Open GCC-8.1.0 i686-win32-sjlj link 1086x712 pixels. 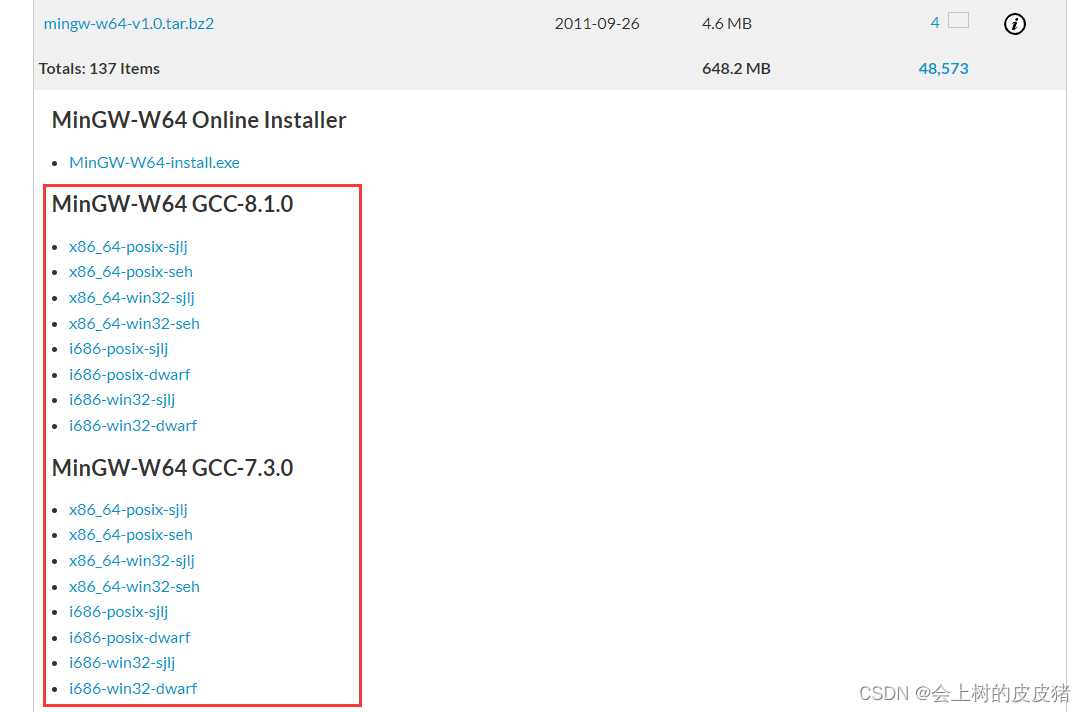coord(122,400)
